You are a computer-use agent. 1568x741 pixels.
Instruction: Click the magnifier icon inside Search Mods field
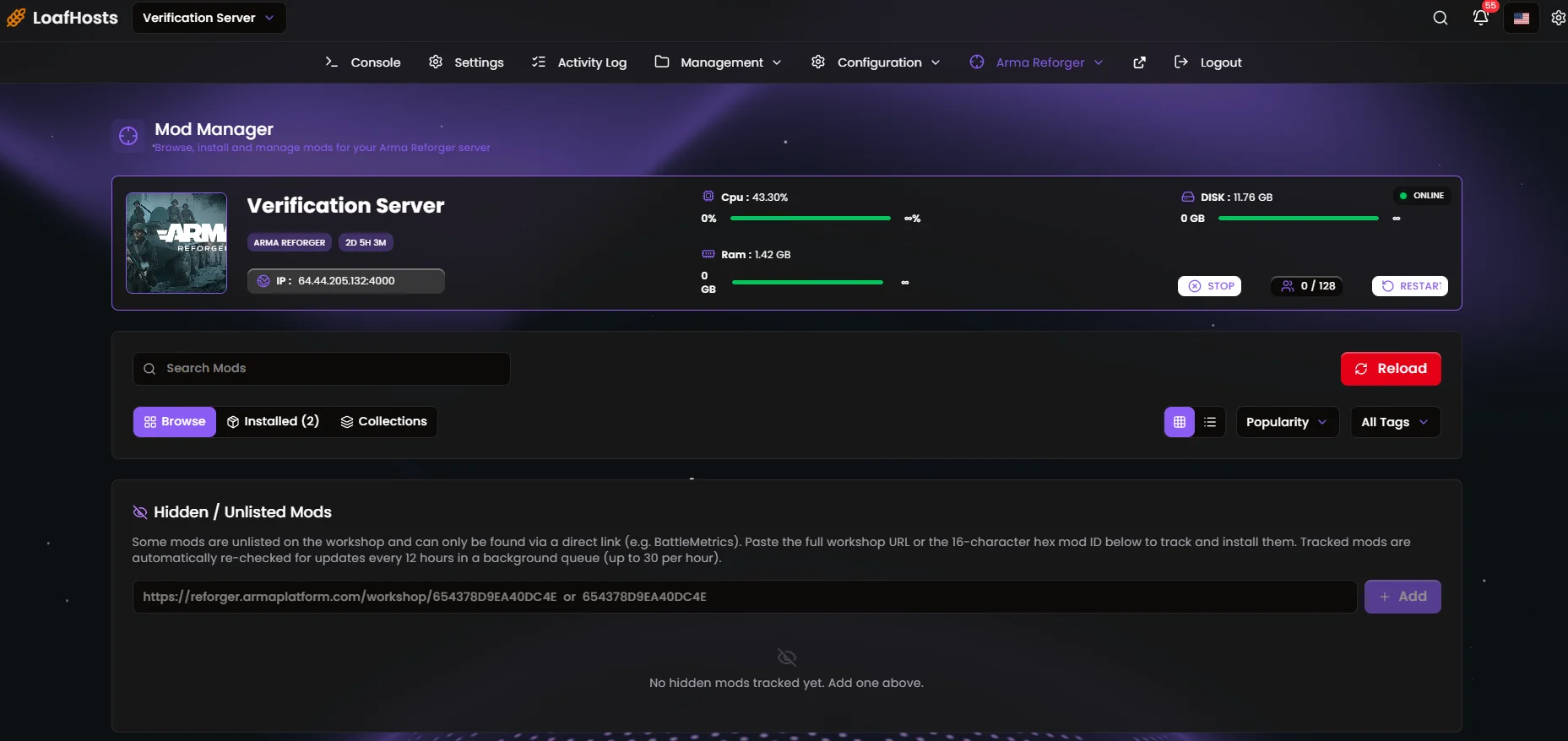pos(149,369)
